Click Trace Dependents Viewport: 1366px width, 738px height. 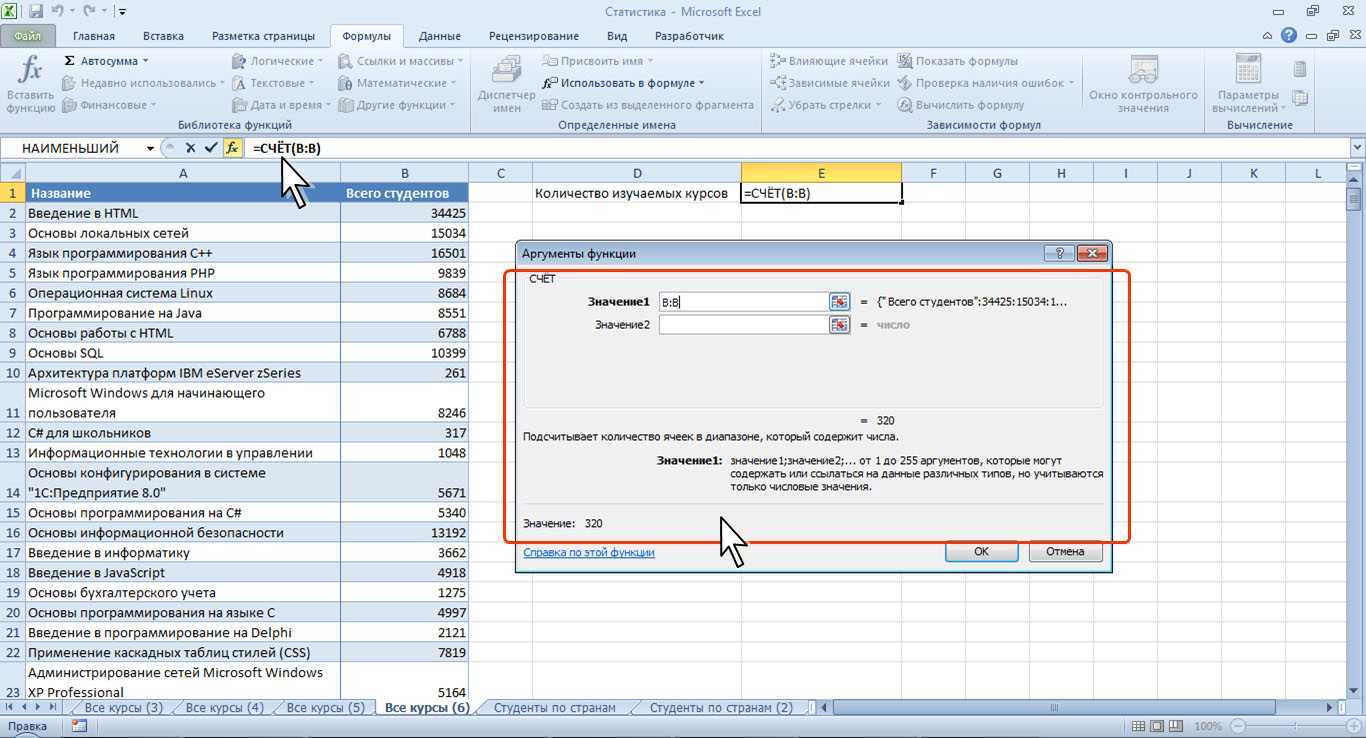[x=830, y=83]
